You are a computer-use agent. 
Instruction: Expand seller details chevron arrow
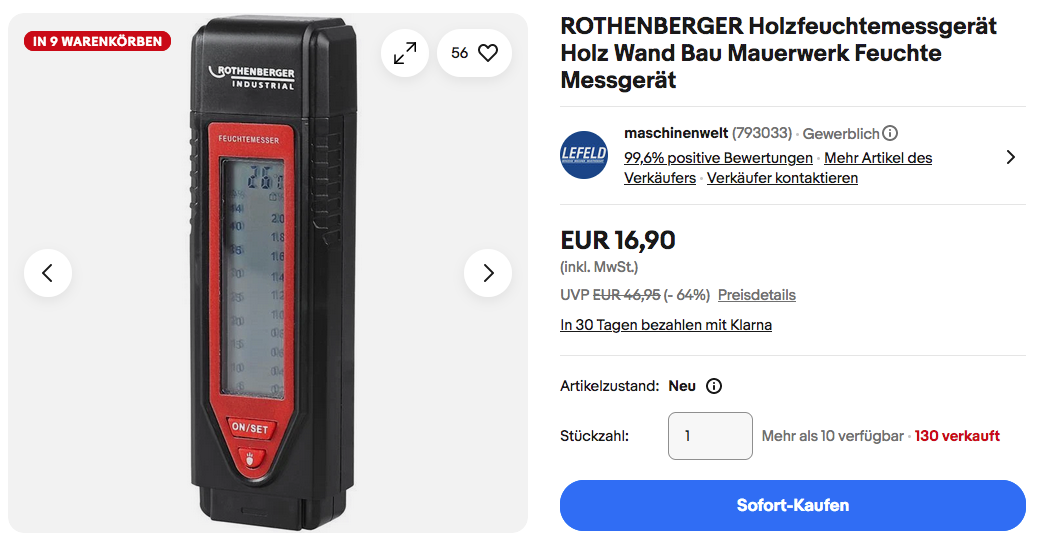coord(1011,157)
